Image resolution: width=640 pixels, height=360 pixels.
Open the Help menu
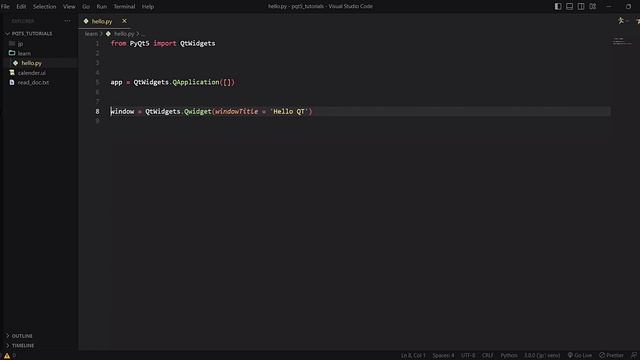pos(148,7)
